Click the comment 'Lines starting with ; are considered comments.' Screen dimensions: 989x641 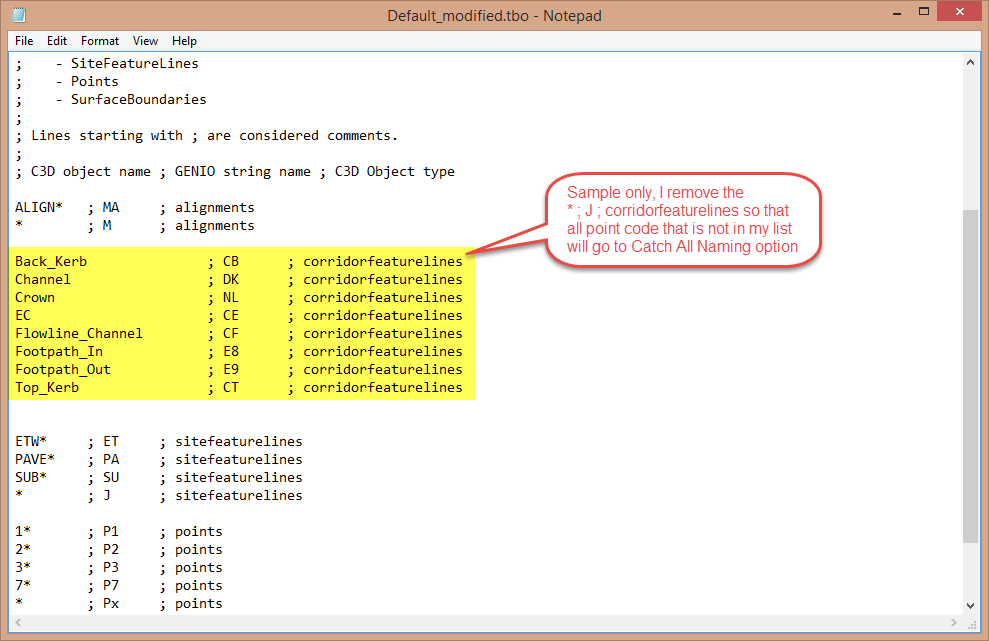click(214, 136)
